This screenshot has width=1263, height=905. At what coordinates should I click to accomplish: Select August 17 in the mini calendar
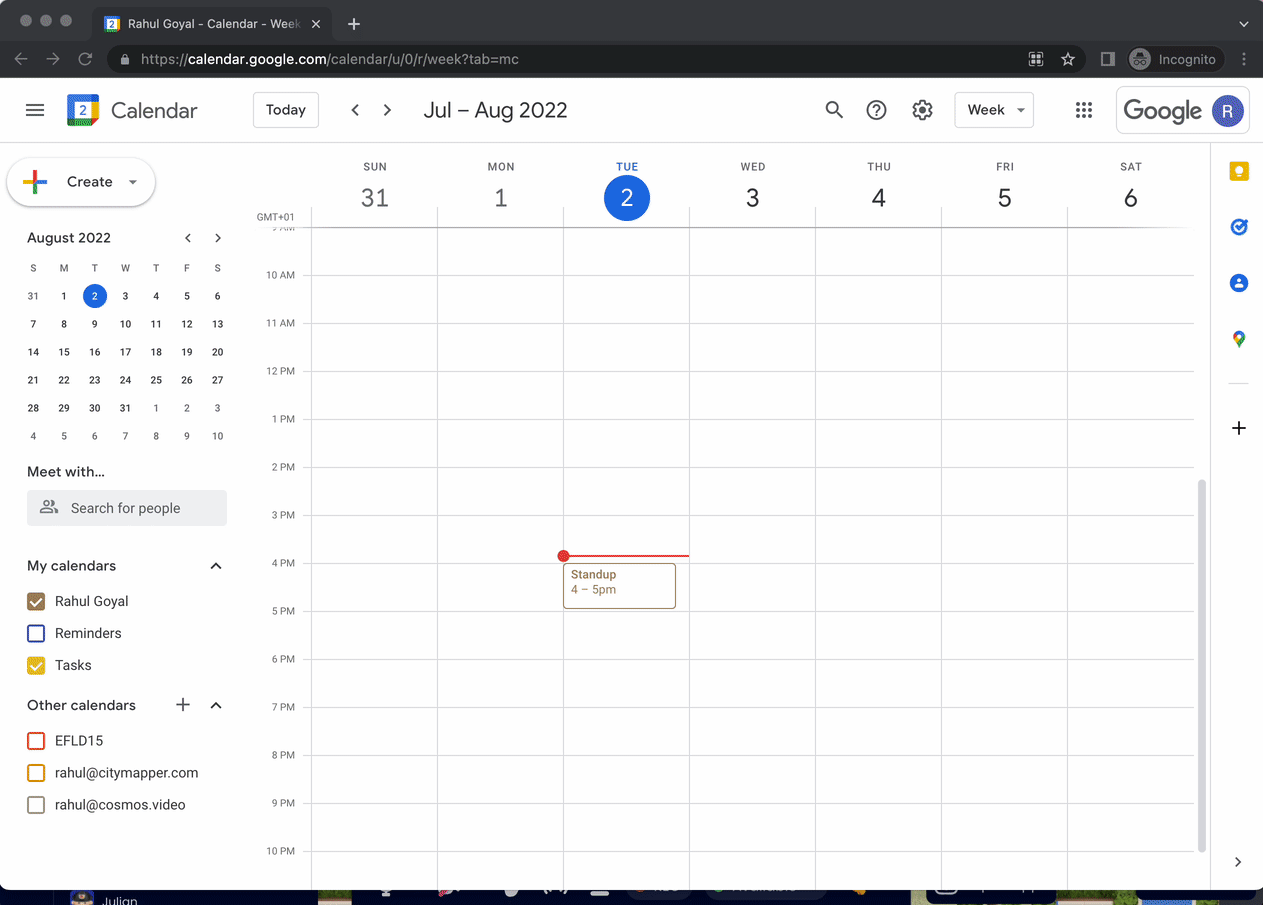click(125, 351)
